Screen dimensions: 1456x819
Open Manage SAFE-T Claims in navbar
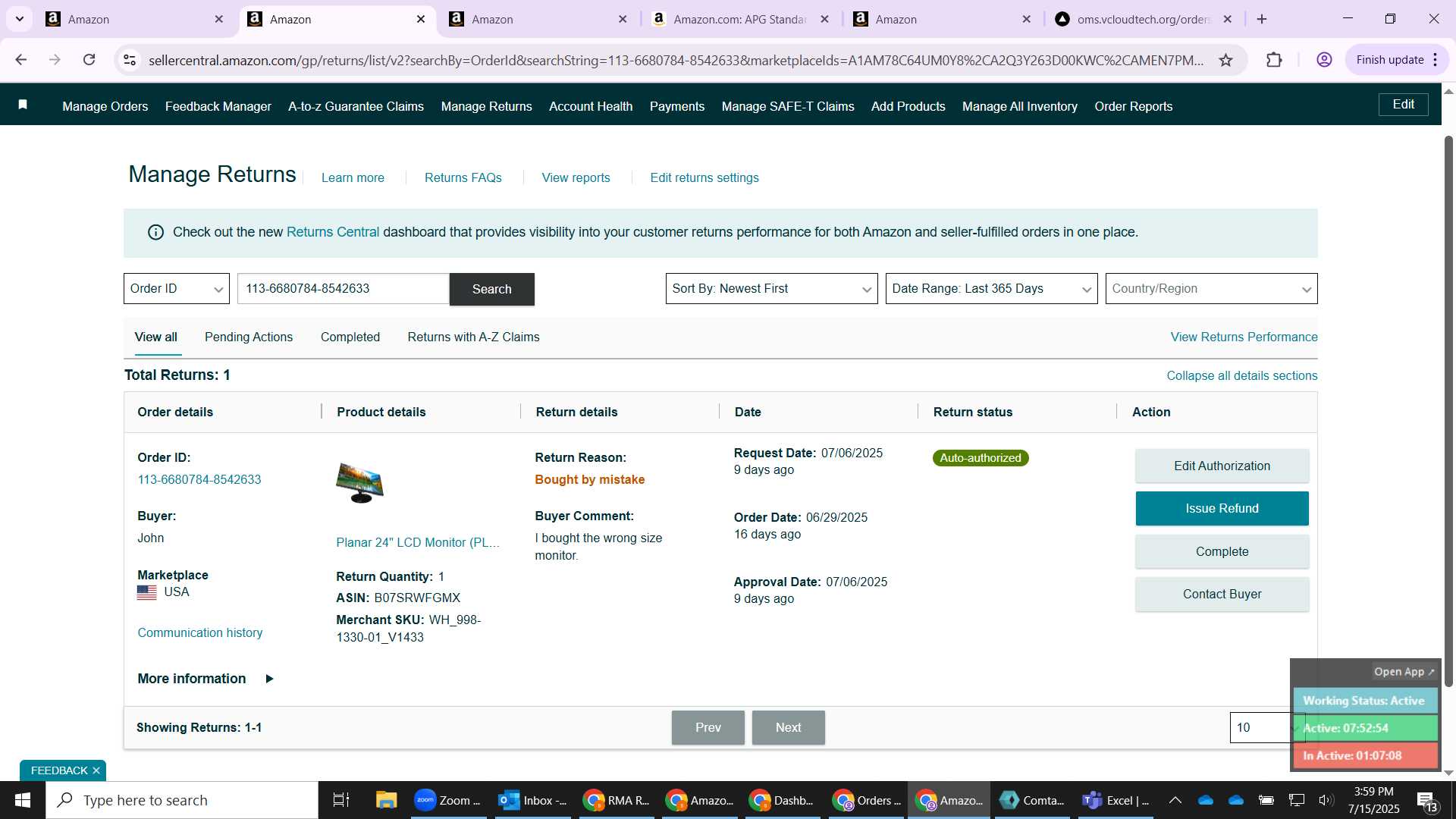788,107
